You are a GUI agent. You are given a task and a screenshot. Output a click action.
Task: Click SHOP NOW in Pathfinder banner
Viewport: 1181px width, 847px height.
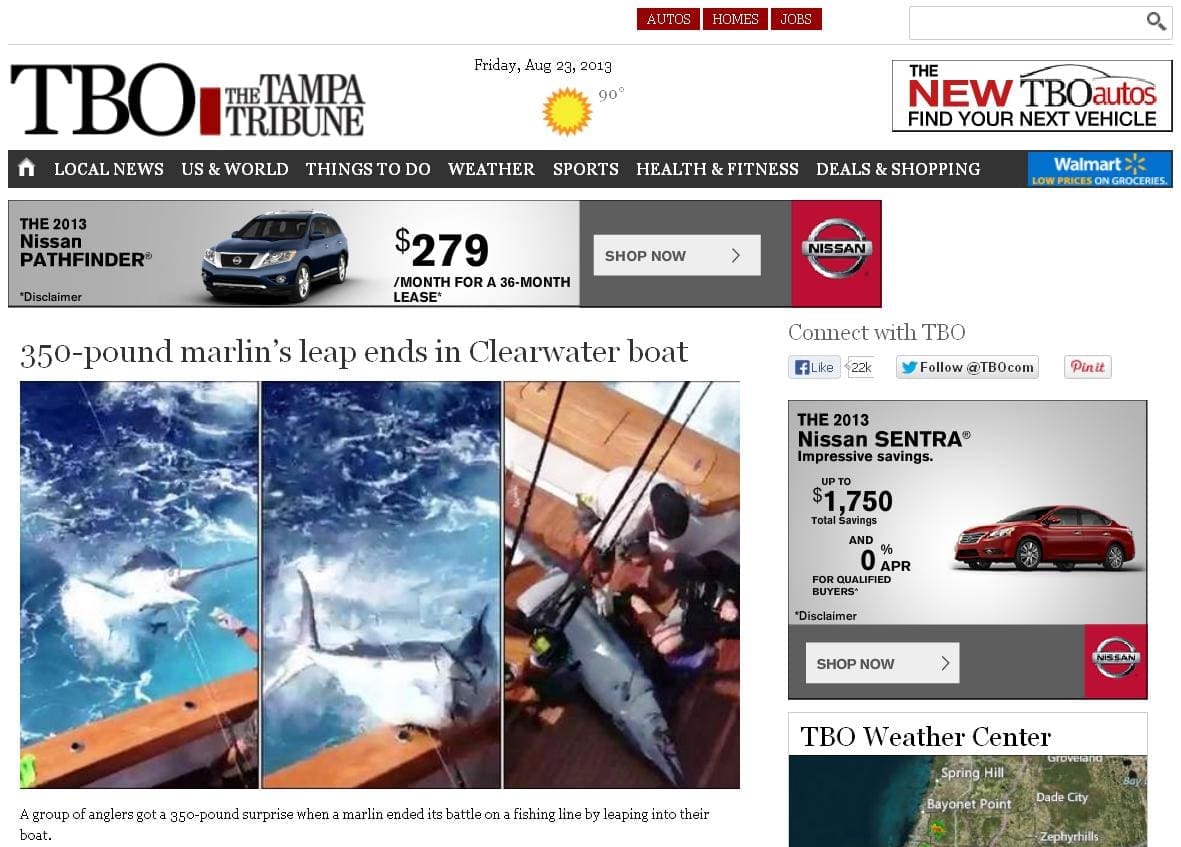tap(676, 255)
